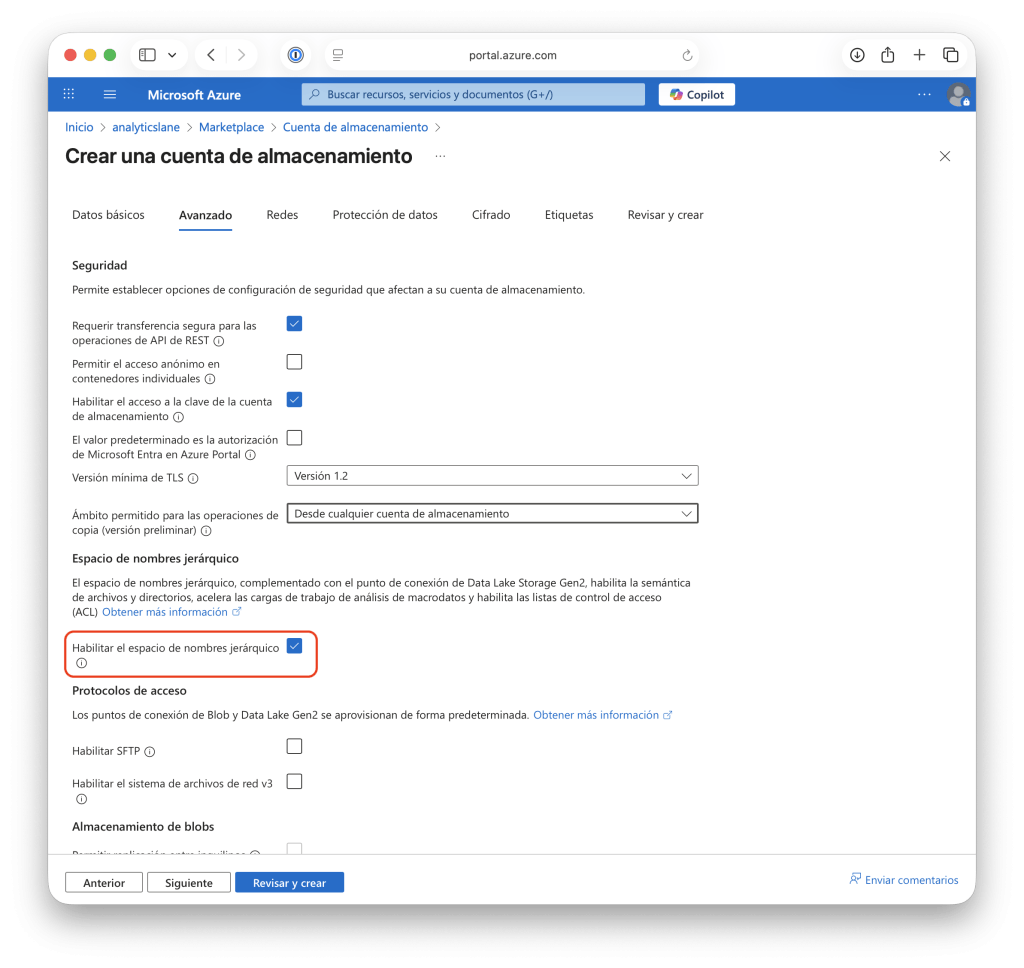This screenshot has width=1024, height=968.
Task: Open the user account avatar
Action: (957, 94)
